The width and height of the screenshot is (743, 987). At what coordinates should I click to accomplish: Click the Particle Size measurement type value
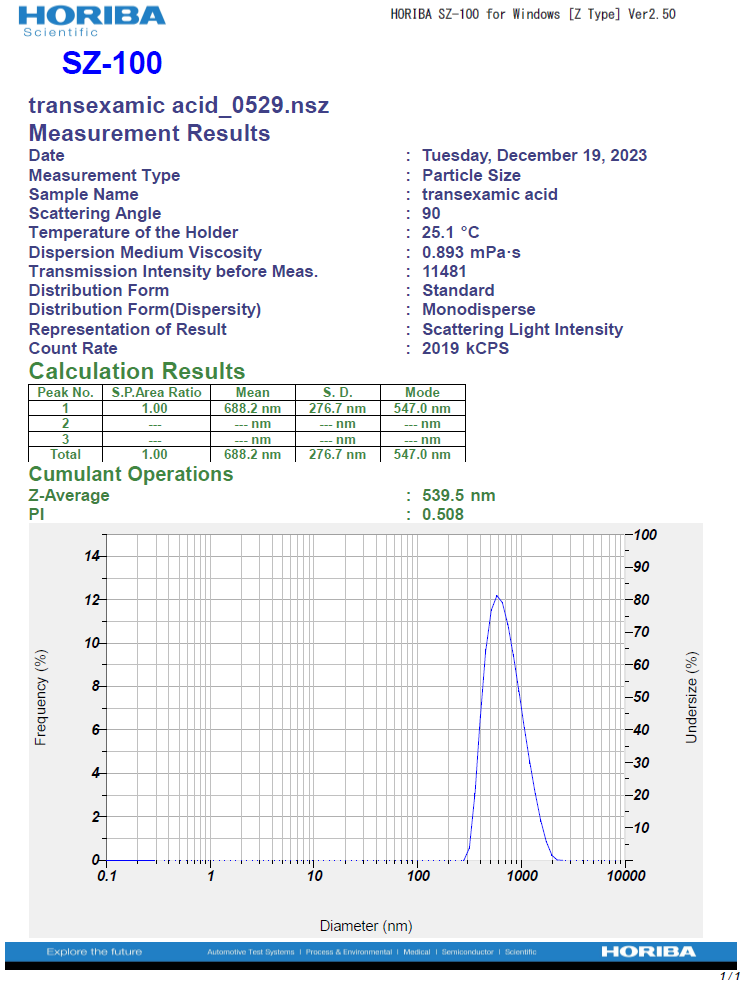[x=471, y=175]
